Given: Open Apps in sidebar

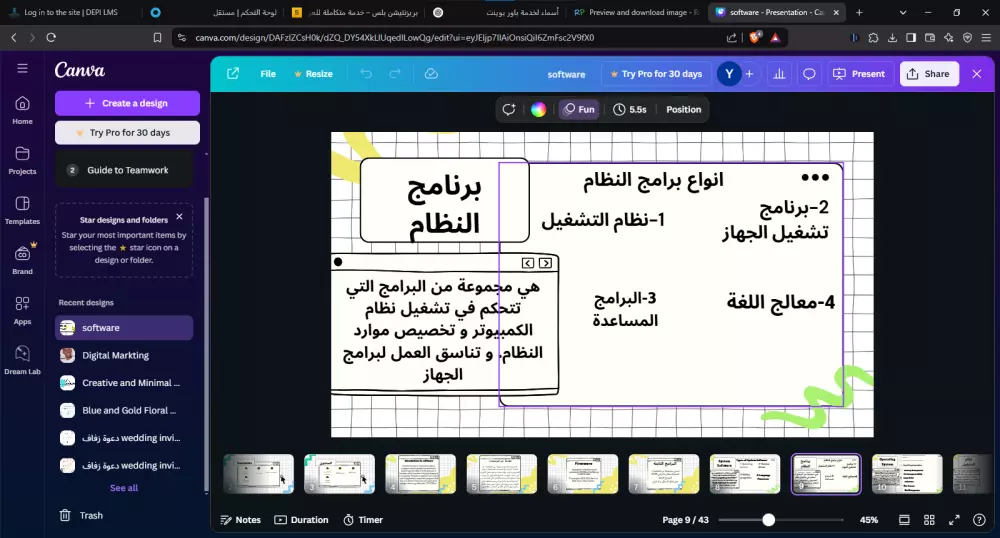Looking at the screenshot, I should 22,310.
